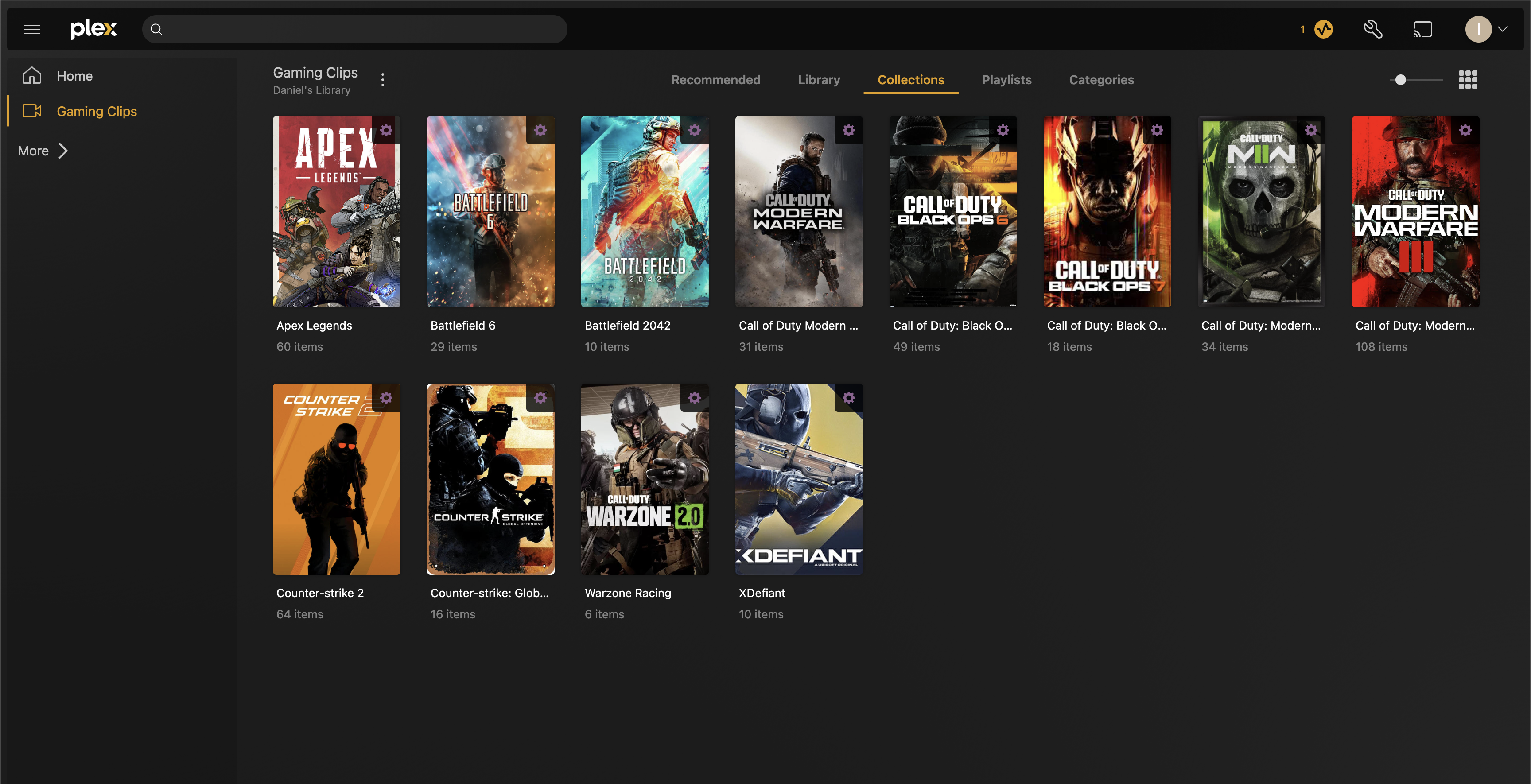Click the Apex Legends title link
This screenshot has height=784, width=1531.
coord(314,325)
